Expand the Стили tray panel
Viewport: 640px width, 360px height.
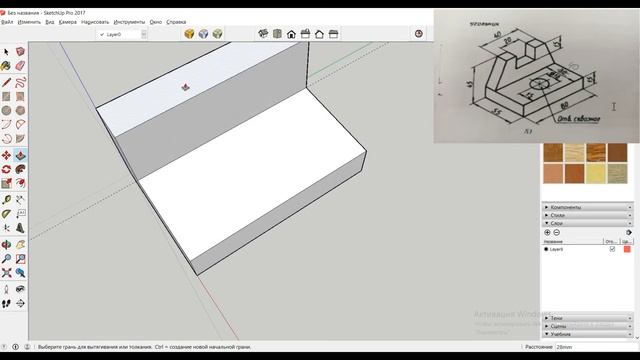[587, 215]
